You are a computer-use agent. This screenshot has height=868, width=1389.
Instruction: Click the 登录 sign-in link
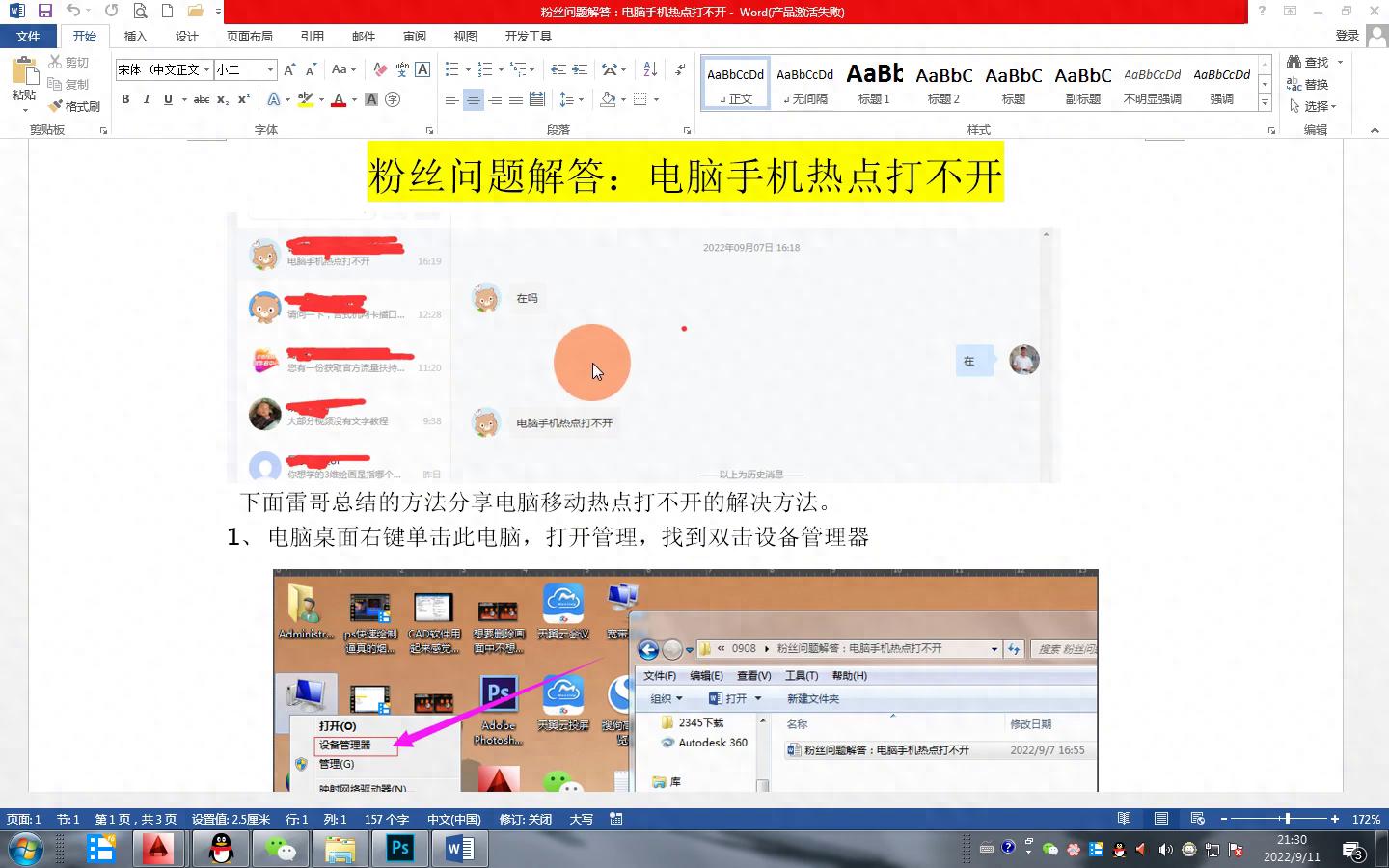[1347, 36]
